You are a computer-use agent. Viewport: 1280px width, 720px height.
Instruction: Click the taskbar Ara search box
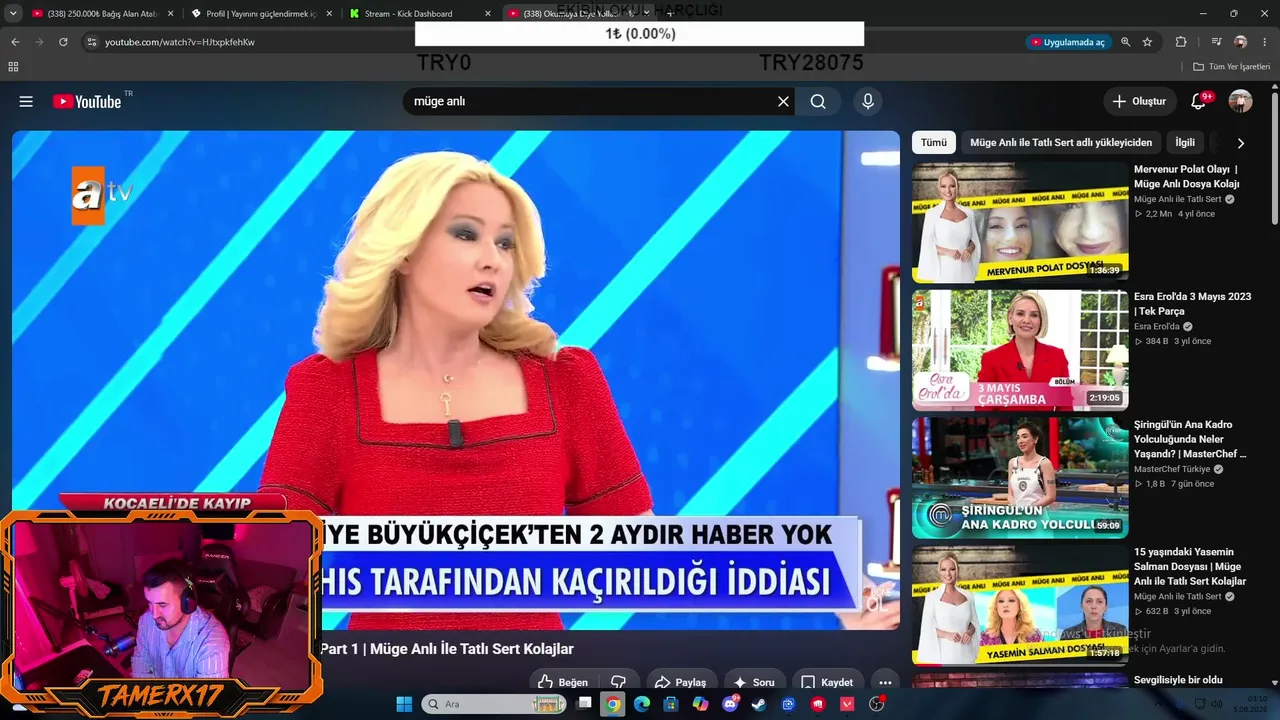tap(494, 704)
